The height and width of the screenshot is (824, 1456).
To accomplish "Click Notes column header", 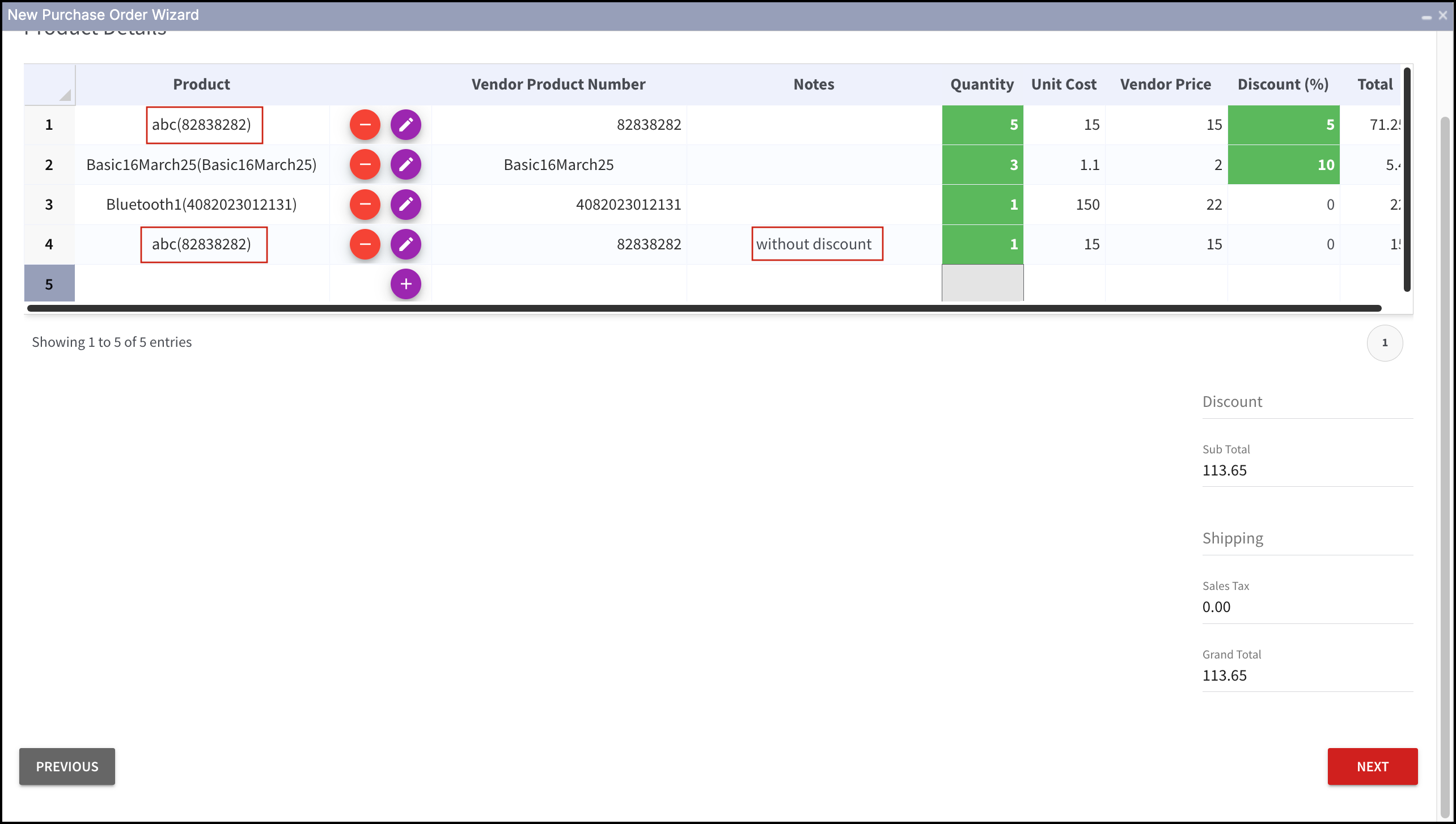I will click(814, 84).
